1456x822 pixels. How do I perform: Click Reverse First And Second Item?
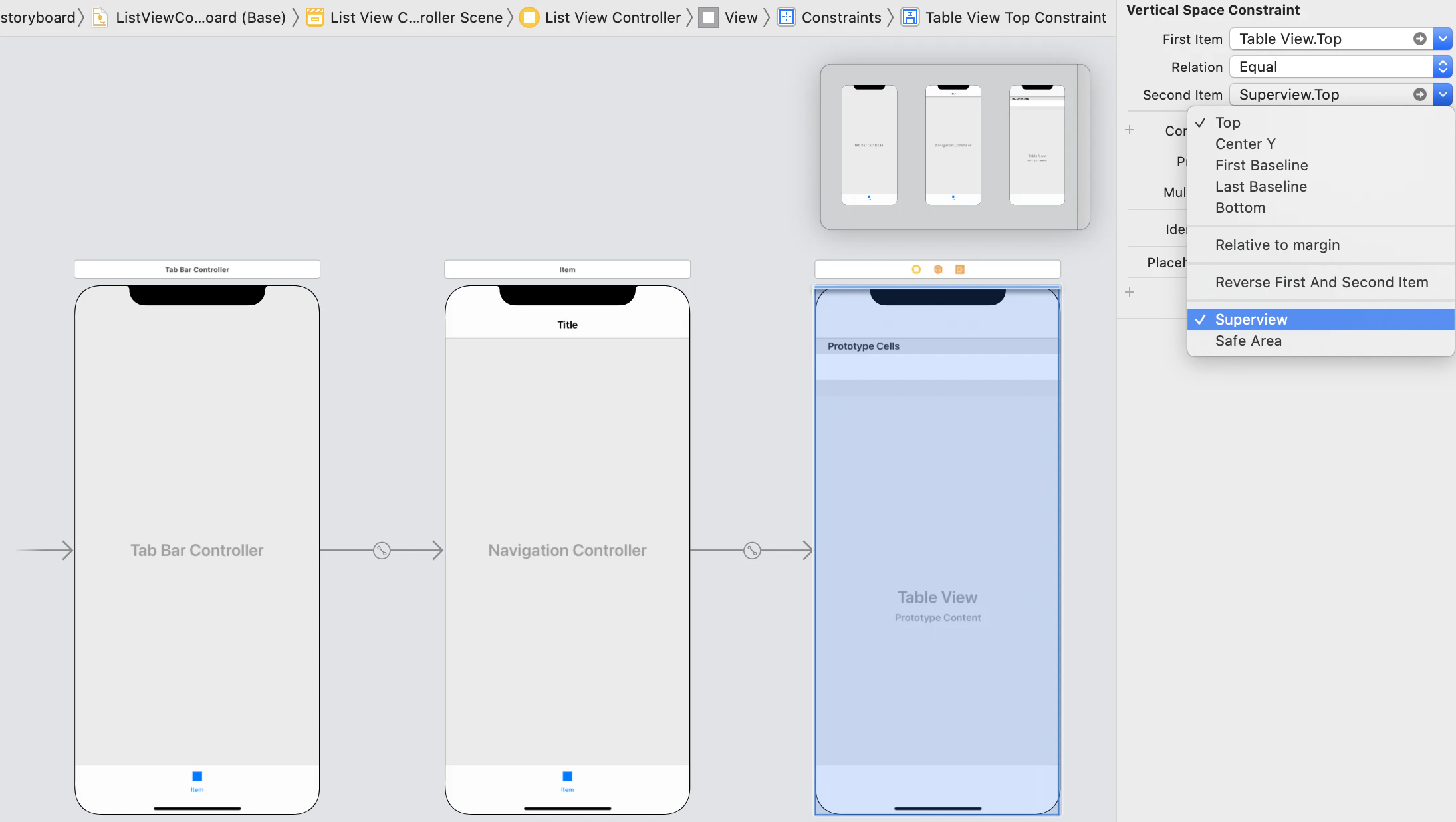coord(1321,282)
